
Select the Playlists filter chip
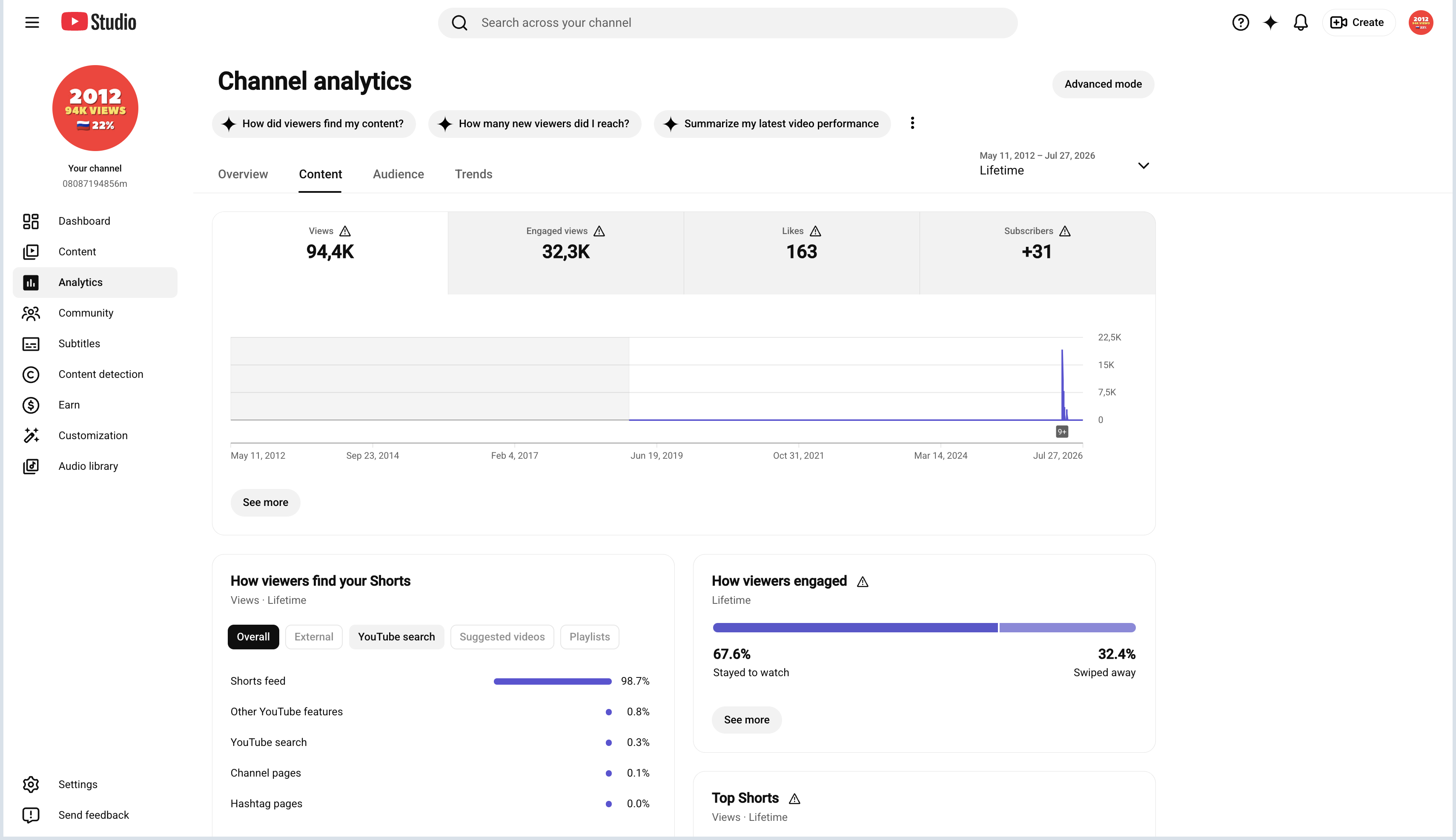pos(590,637)
